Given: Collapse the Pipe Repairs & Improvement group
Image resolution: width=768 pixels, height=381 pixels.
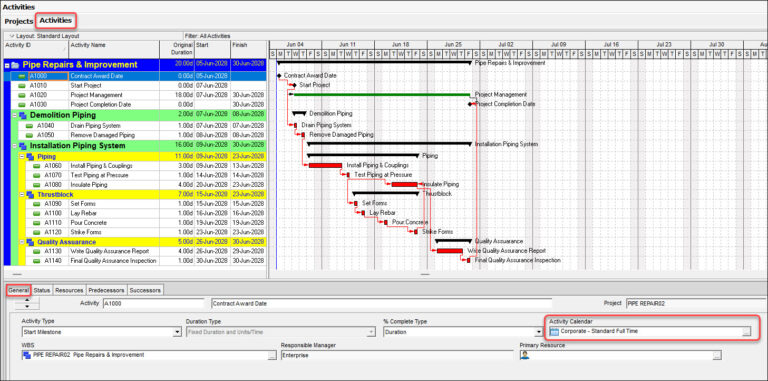Looking at the screenshot, I should pyautogui.click(x=7, y=65).
